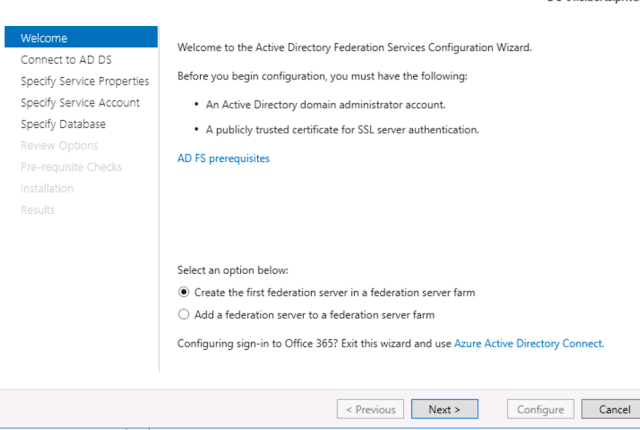The width and height of the screenshot is (640, 430).
Task: Click the Configure button
Action: (540, 409)
